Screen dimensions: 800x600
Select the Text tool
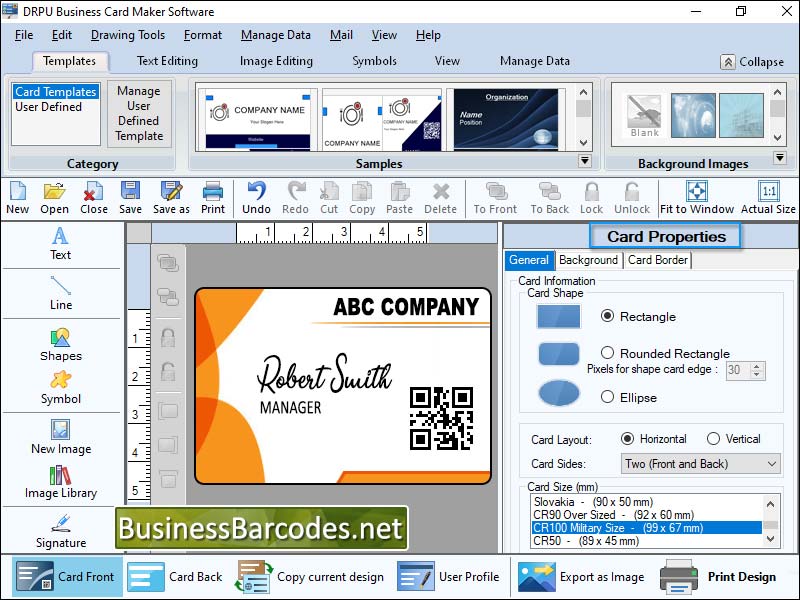pyautogui.click(x=60, y=245)
